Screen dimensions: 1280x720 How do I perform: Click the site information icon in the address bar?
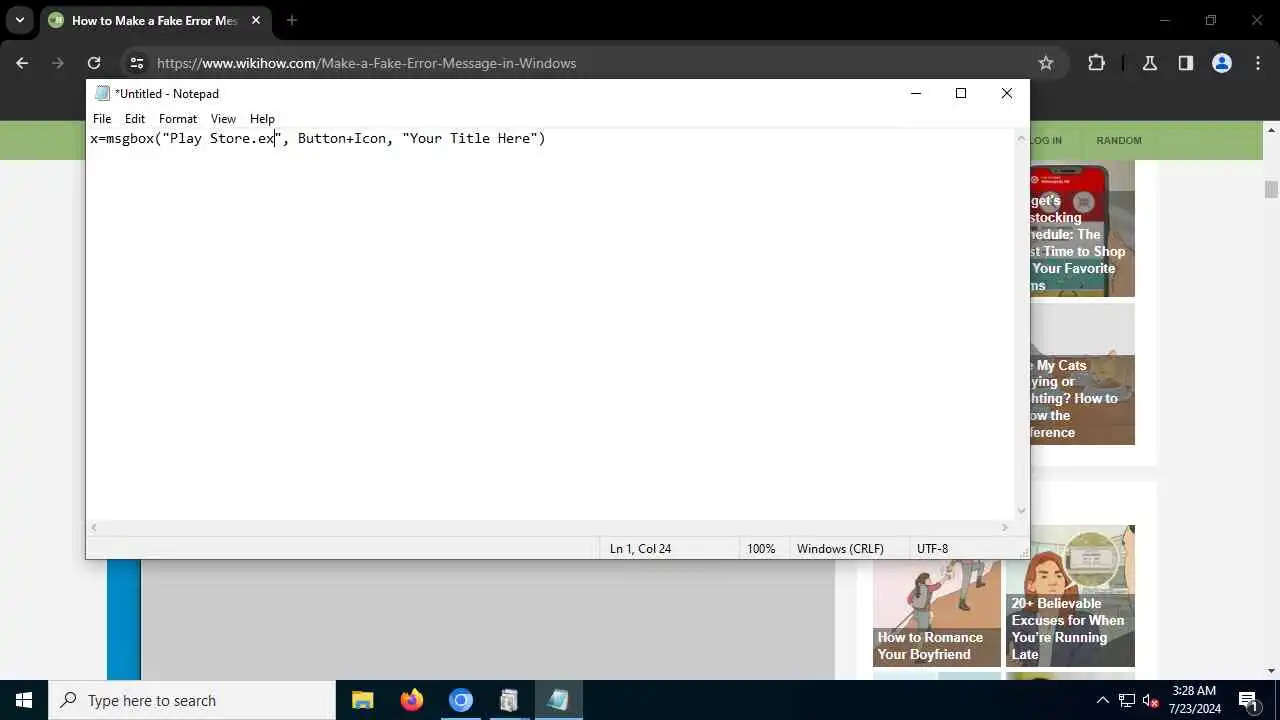click(x=137, y=63)
